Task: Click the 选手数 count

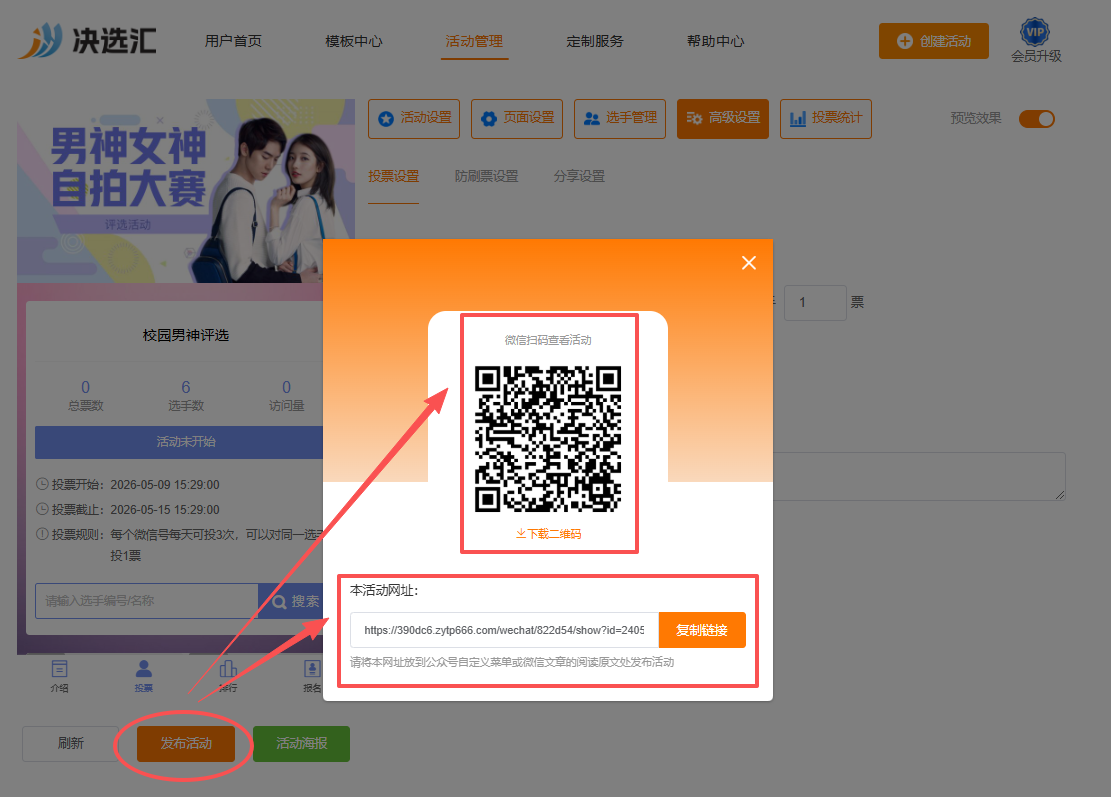Action: [186, 395]
